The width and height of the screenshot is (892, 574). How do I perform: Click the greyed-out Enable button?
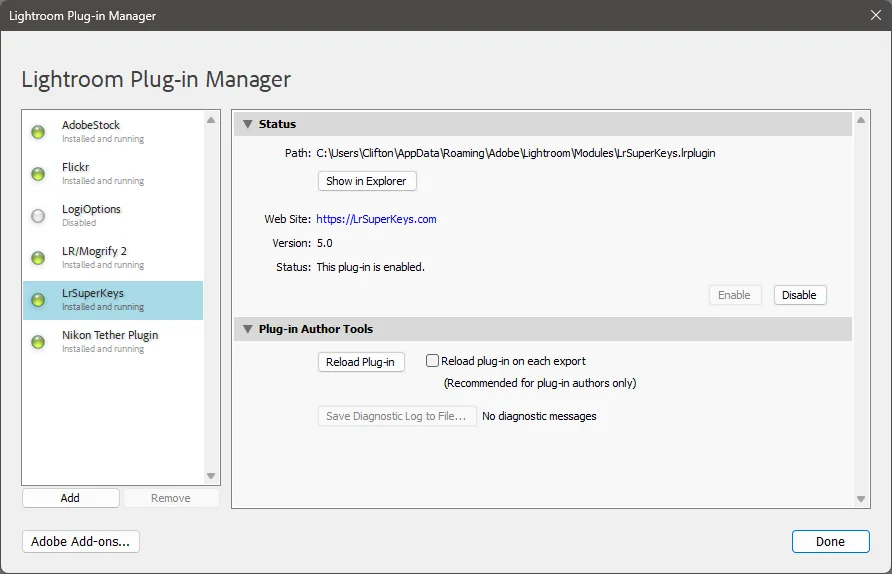734,295
